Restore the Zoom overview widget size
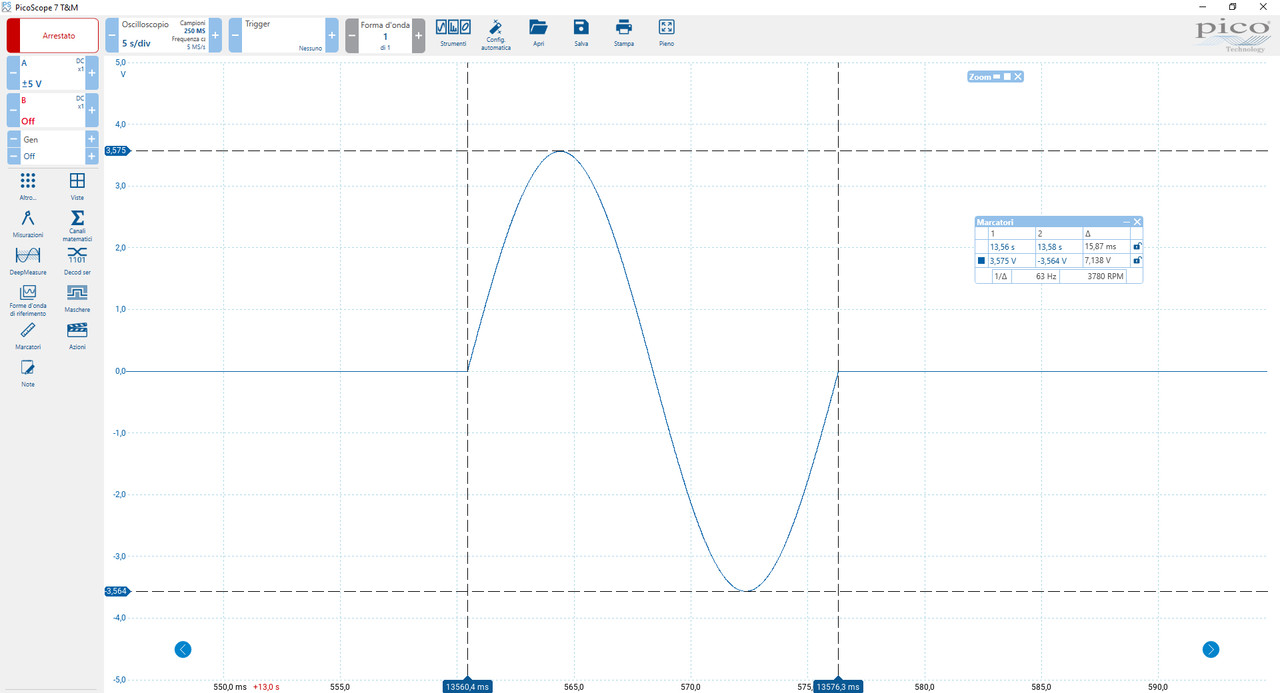The height and width of the screenshot is (693, 1280). [1008, 77]
